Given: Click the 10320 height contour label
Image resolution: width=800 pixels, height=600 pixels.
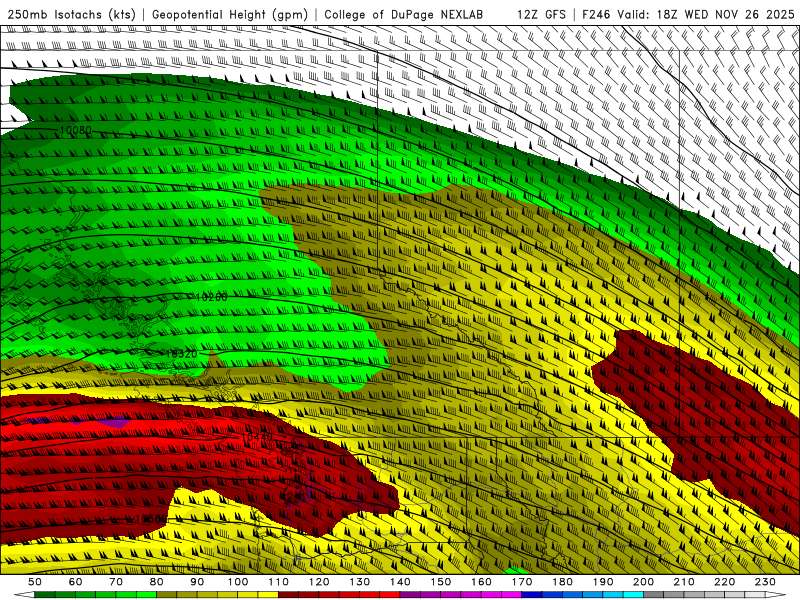Looking at the screenshot, I should tap(181, 354).
